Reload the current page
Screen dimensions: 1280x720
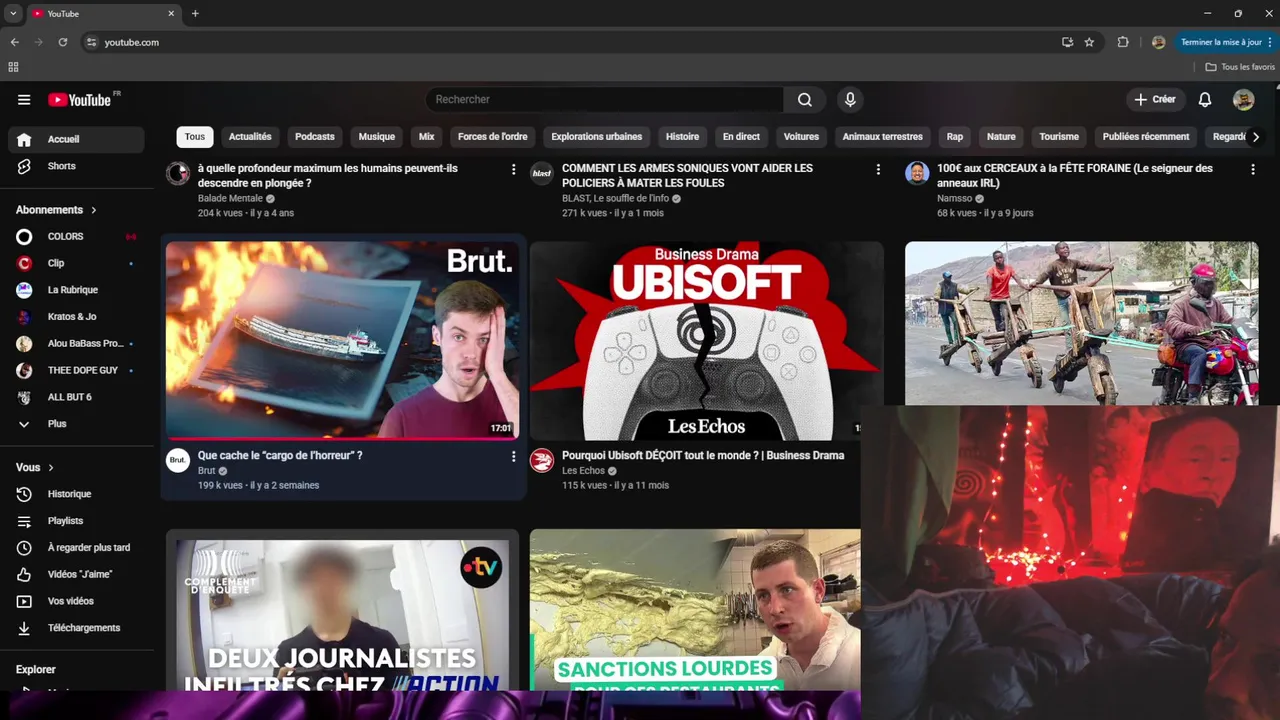[62, 42]
